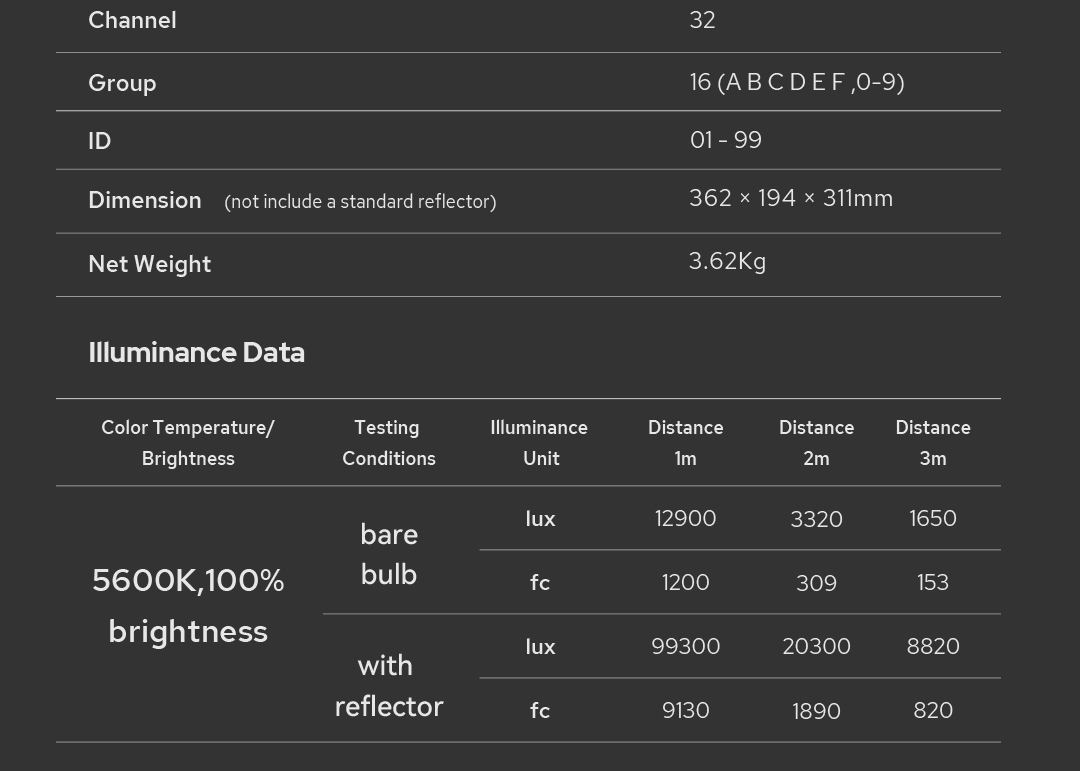Image resolution: width=1080 pixels, height=771 pixels.
Task: Select the 5600K,100% brightness cell
Action: point(188,606)
